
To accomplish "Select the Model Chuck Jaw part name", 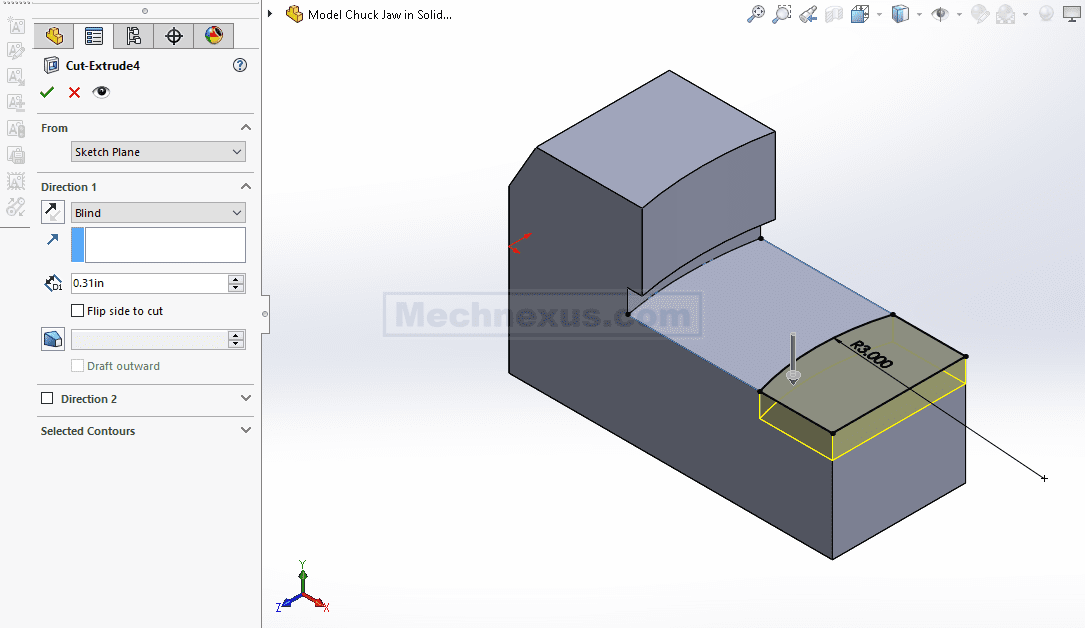I will [380, 15].
